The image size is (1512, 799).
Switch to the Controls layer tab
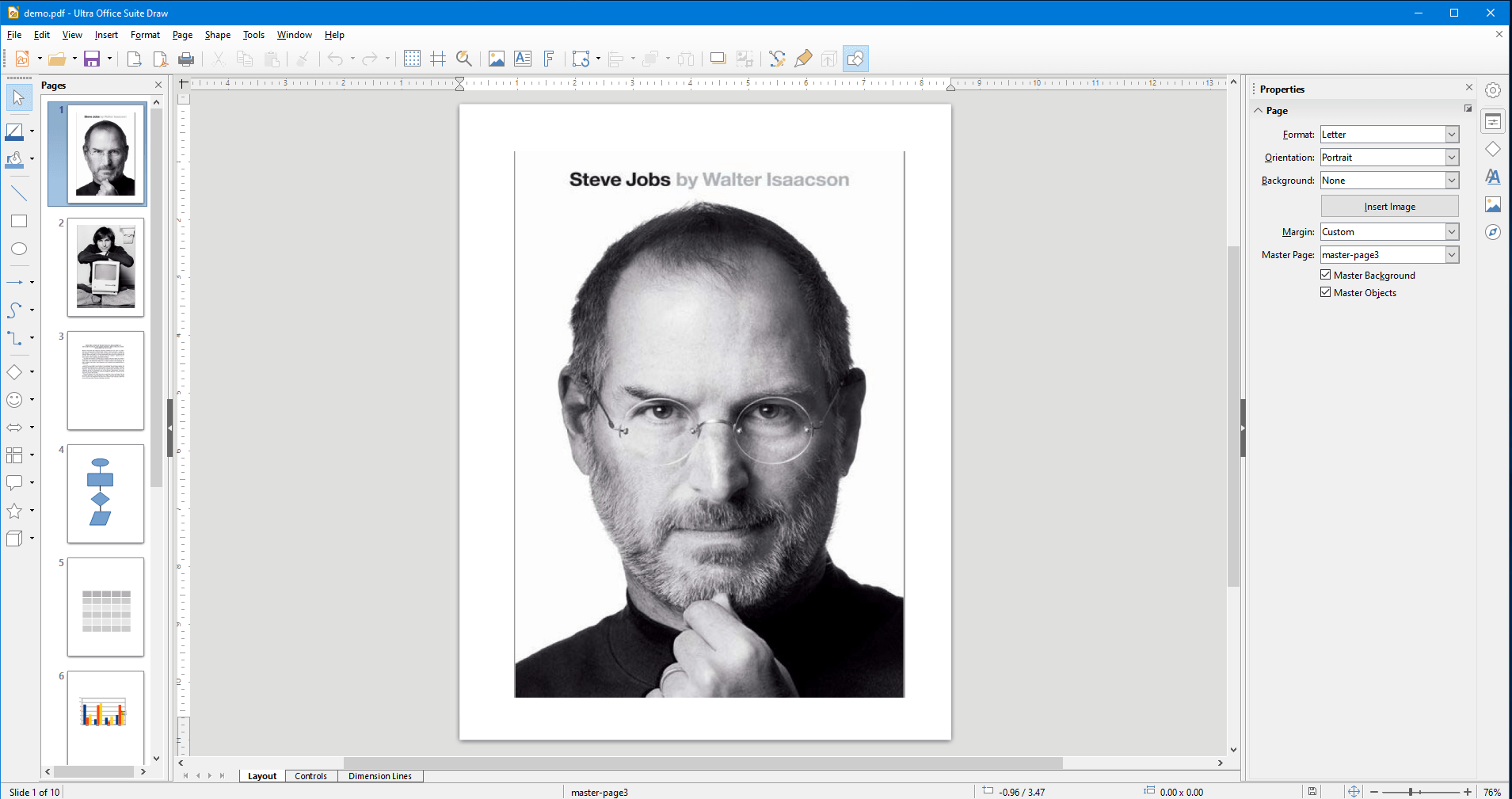(x=310, y=776)
